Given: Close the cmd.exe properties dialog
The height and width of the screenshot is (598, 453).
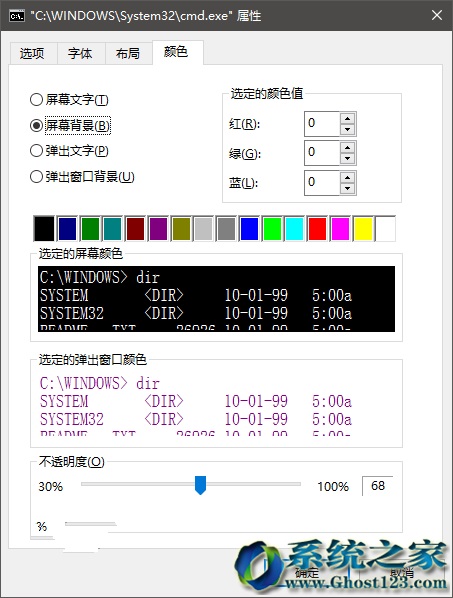Looking at the screenshot, I should coord(437,16).
